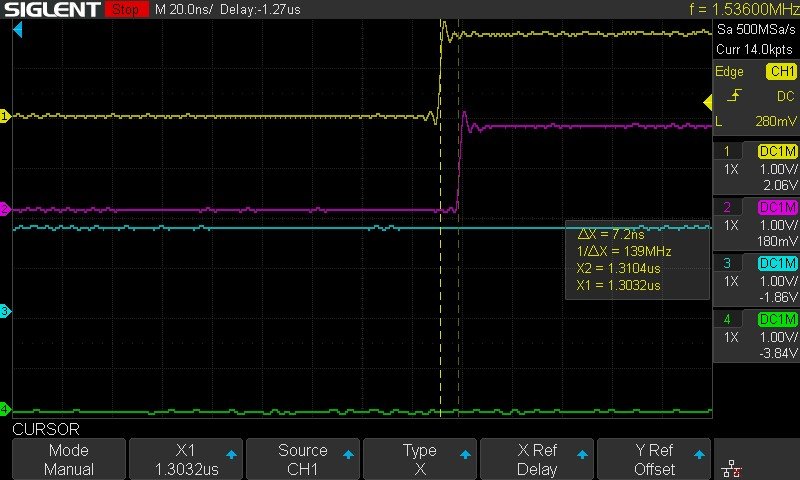Click the Edge trigger type label

coord(729,72)
